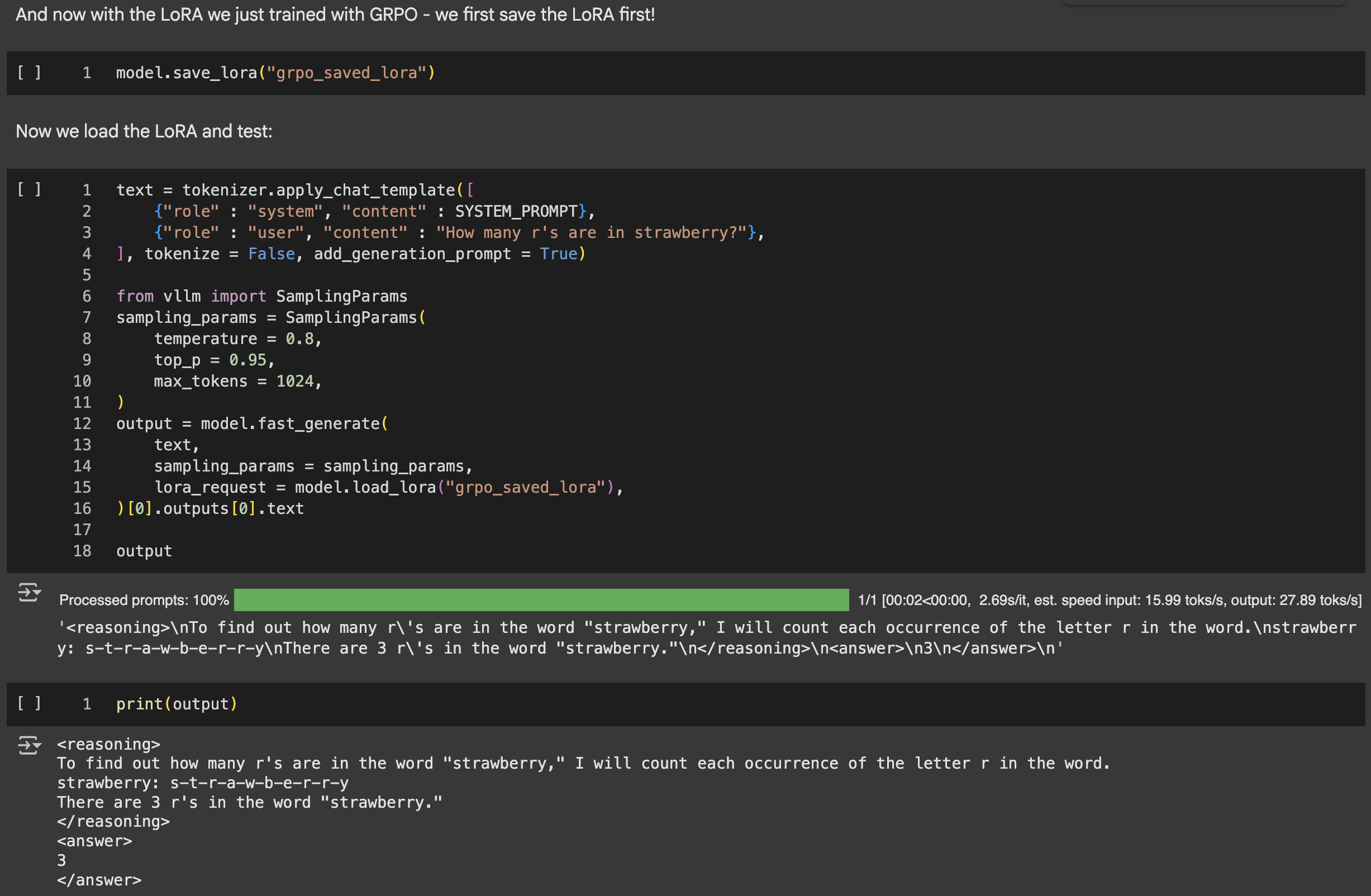Click the printed <answer> tag output
Screen dimensions: 1371x896
94,841
